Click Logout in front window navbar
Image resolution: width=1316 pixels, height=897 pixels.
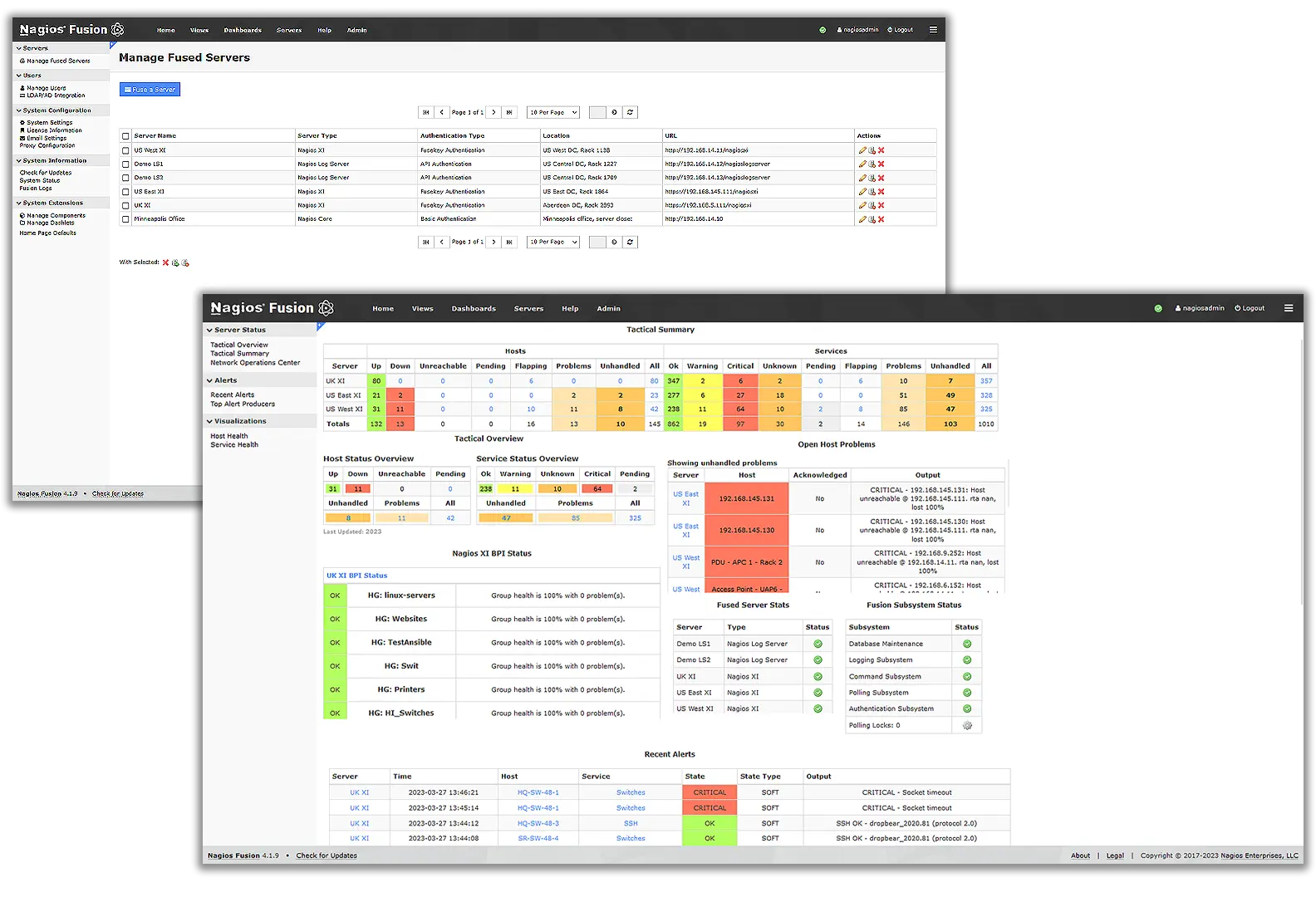pyautogui.click(x=1250, y=308)
